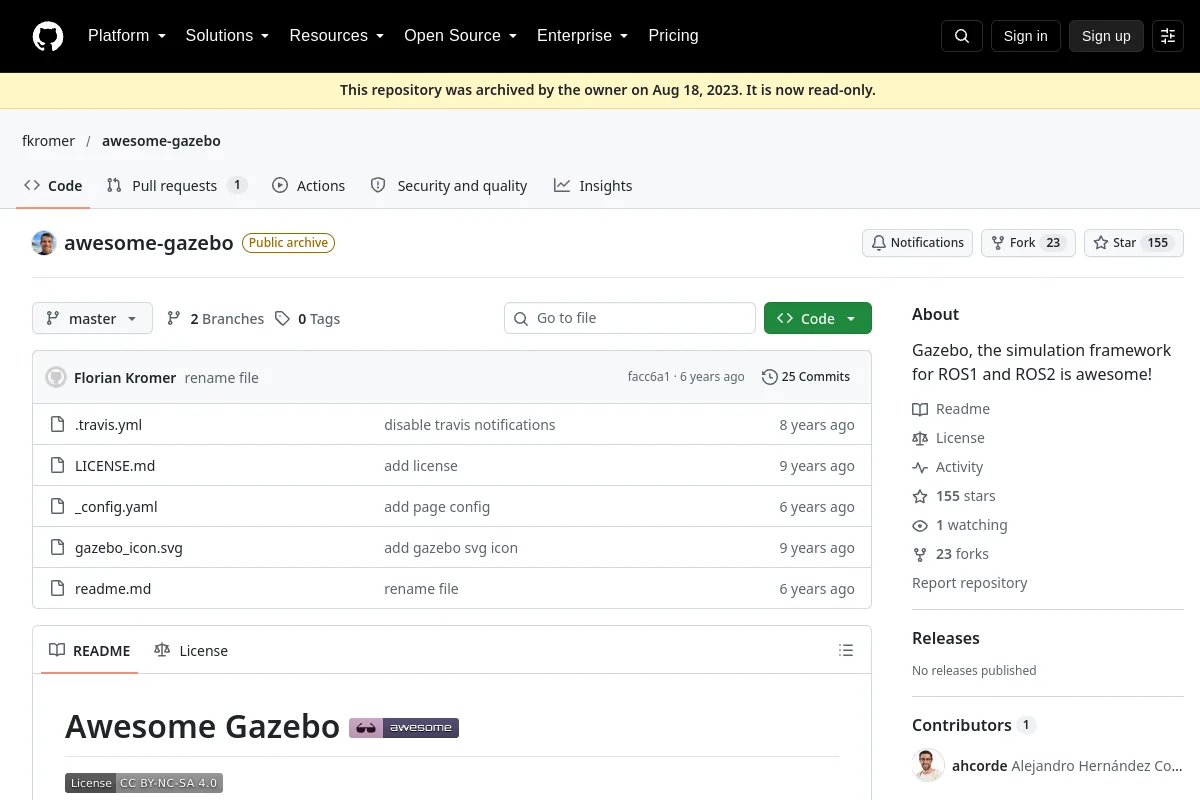
Task: Click the search magnifier icon in header
Action: [x=962, y=36]
